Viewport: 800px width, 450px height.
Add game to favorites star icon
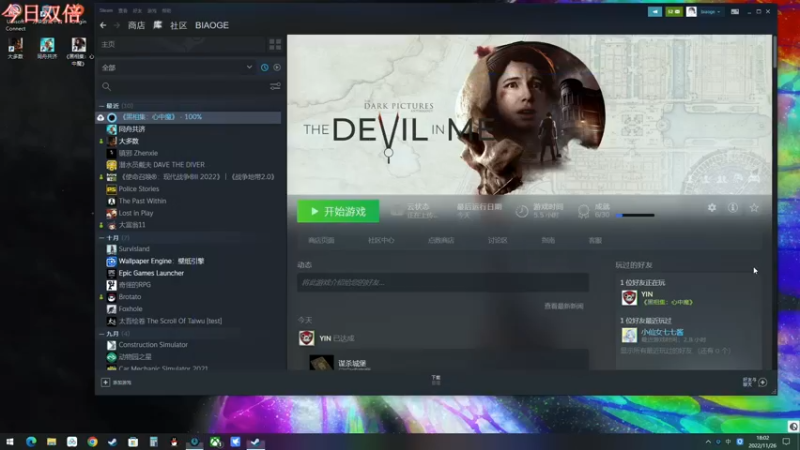pos(754,208)
